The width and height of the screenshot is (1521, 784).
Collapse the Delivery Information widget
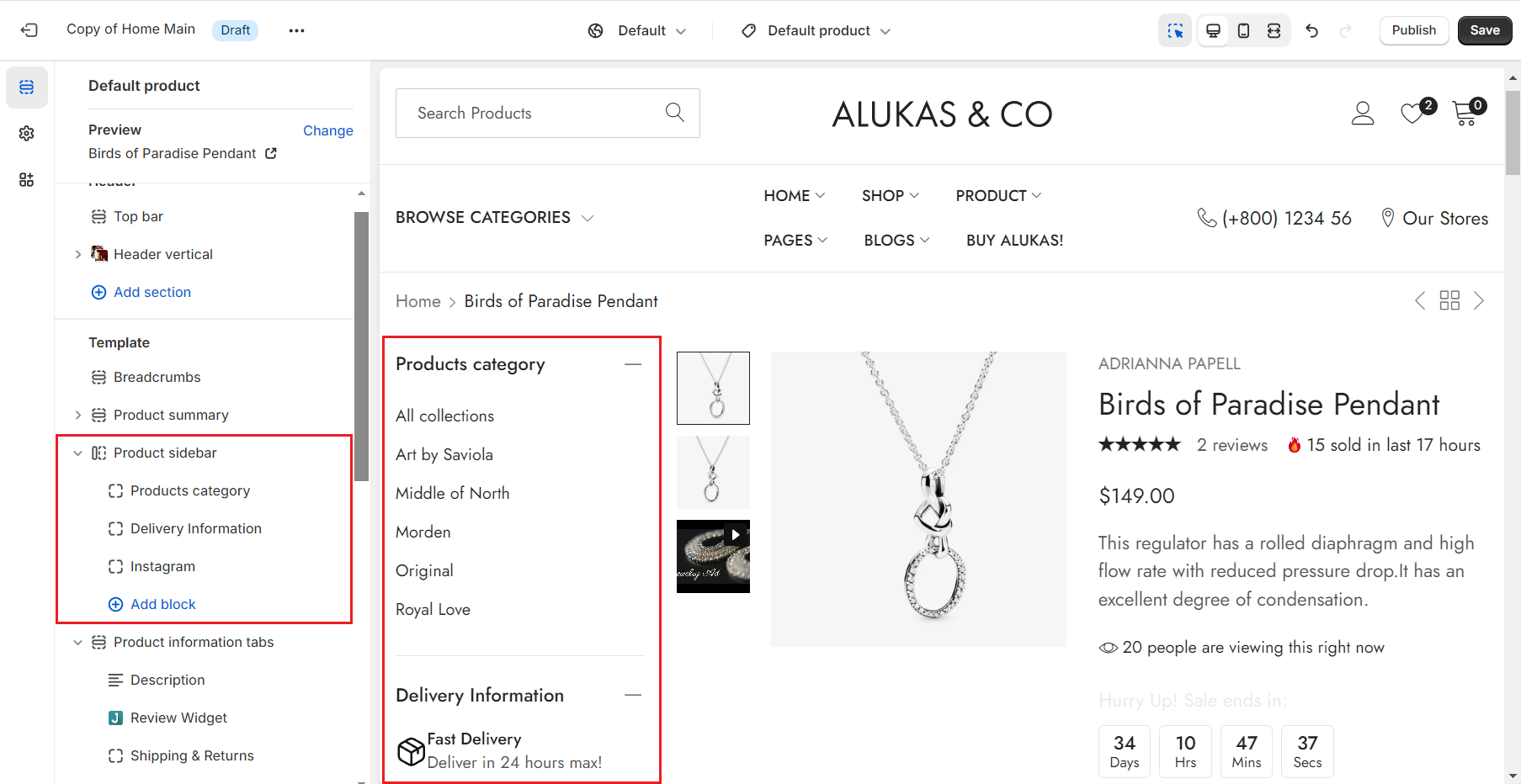click(x=633, y=695)
